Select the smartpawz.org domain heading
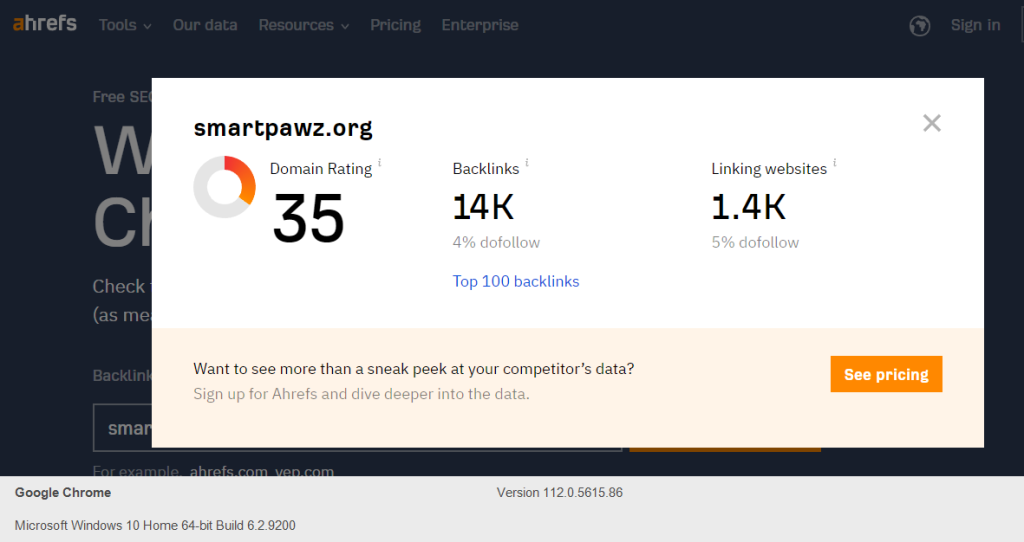Screen dimensions: 1024x542 (x=283, y=128)
